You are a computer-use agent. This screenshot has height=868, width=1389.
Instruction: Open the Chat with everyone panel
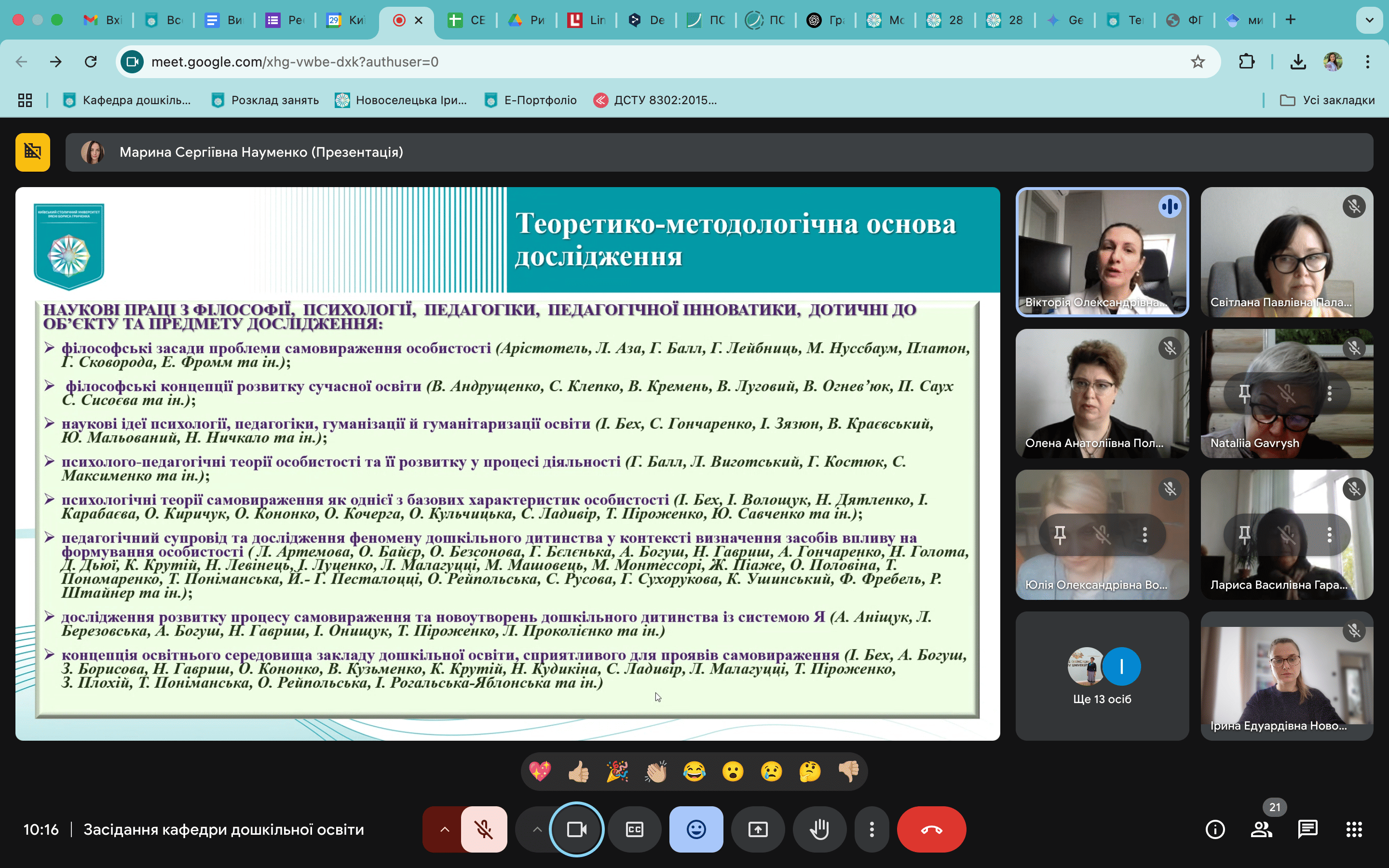coord(1307,829)
